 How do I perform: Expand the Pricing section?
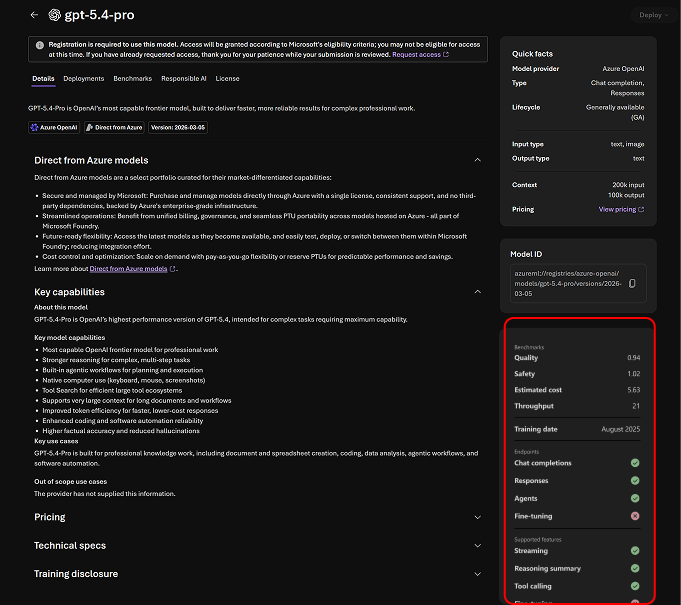(x=478, y=517)
